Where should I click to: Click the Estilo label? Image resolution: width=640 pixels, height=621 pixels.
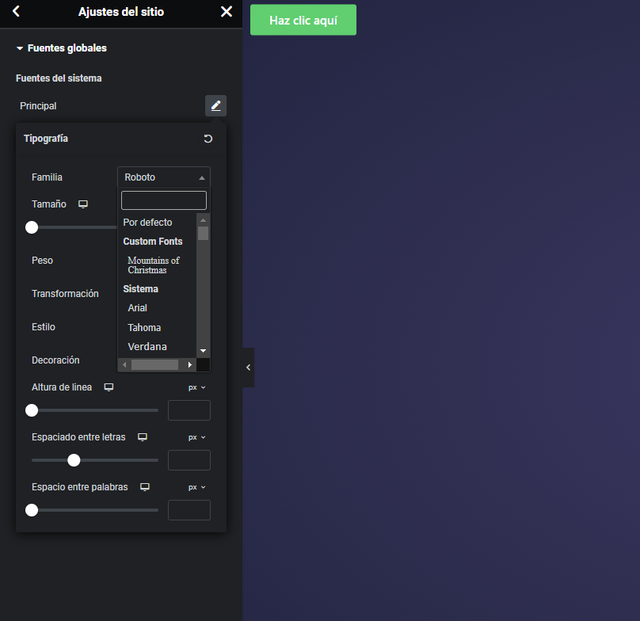click(43, 327)
